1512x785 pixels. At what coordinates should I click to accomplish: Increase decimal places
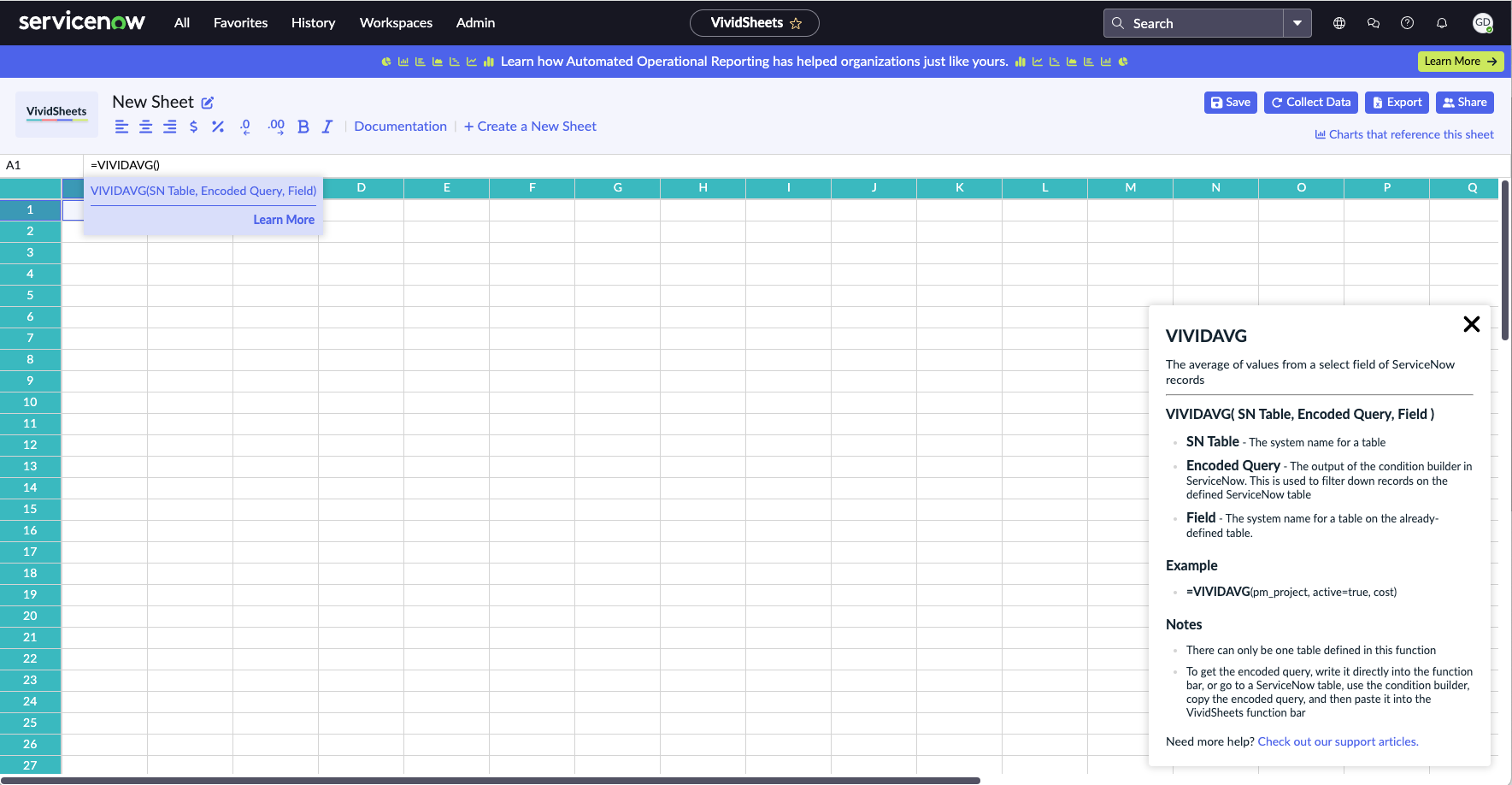point(276,127)
